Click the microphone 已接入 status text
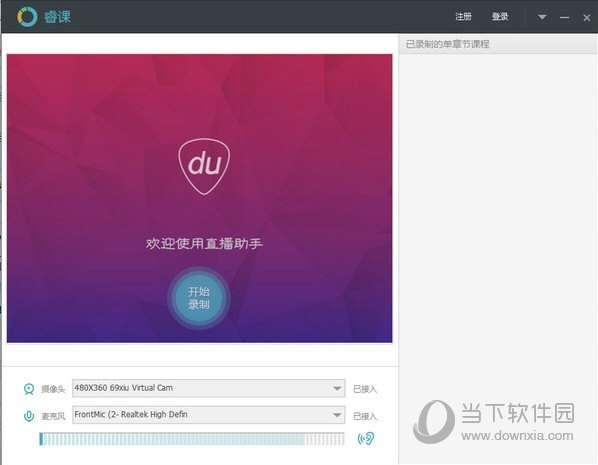Image resolution: width=598 pixels, height=465 pixels. [x=365, y=416]
